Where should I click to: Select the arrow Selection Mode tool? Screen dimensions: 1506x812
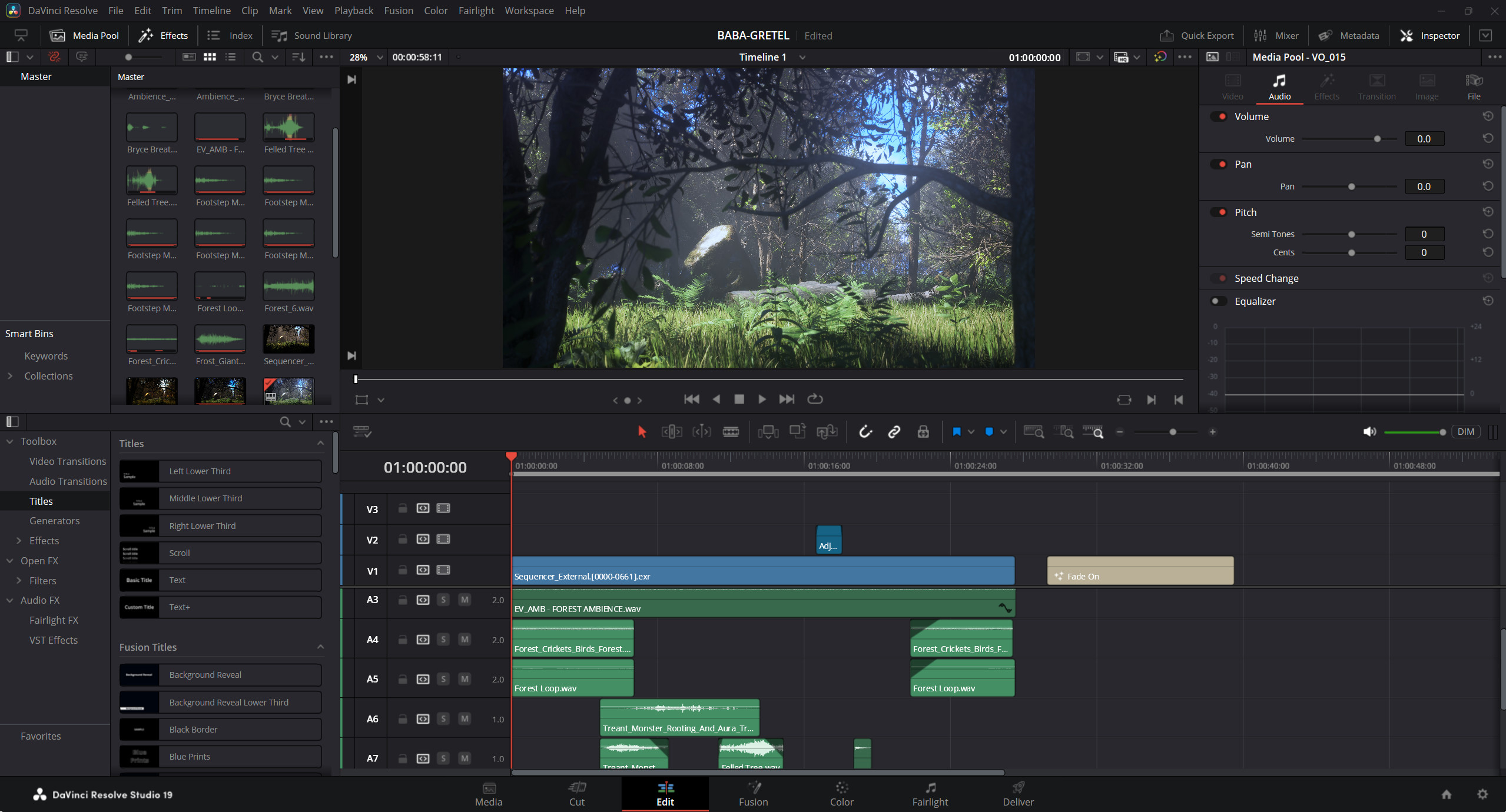[x=642, y=432]
